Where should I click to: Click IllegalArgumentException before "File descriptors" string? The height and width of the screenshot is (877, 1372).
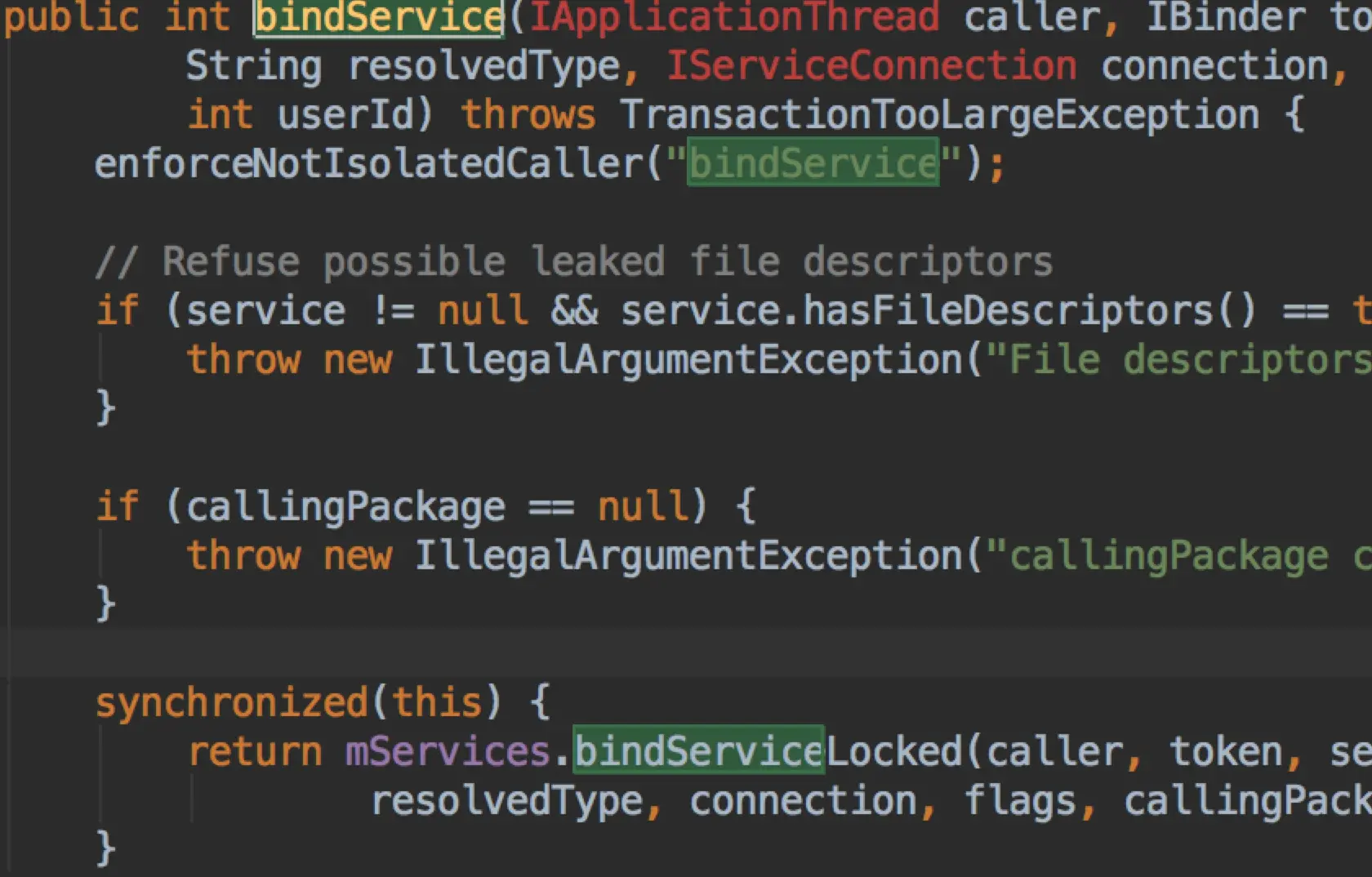pos(689,360)
